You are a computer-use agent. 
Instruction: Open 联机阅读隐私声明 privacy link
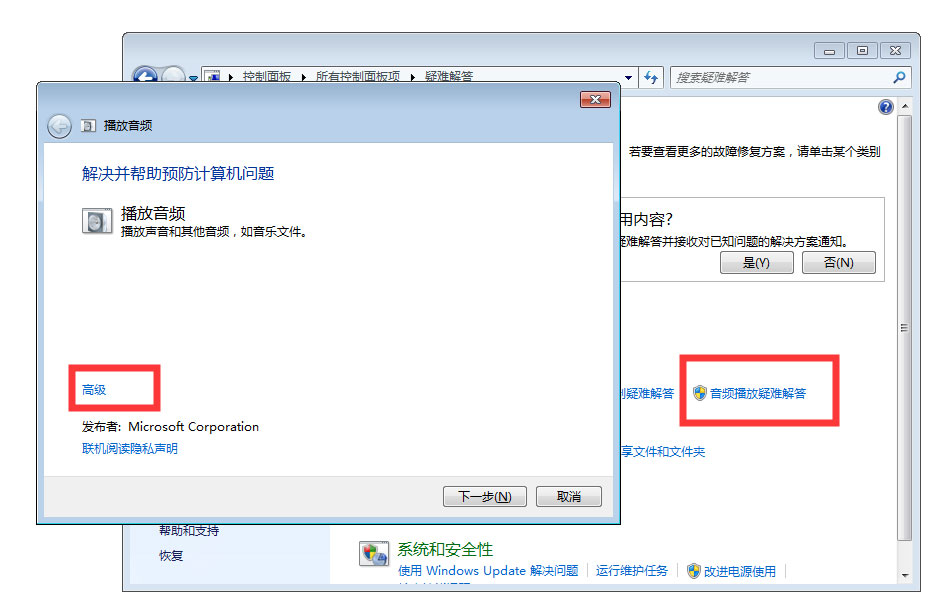(130, 449)
